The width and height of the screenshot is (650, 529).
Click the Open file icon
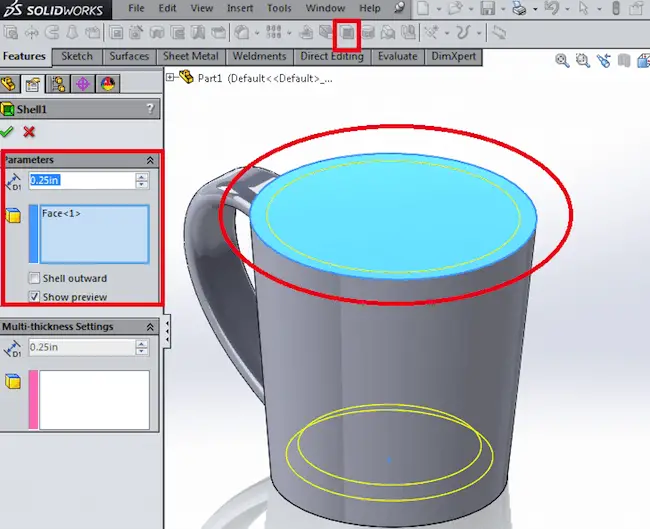click(455, 8)
